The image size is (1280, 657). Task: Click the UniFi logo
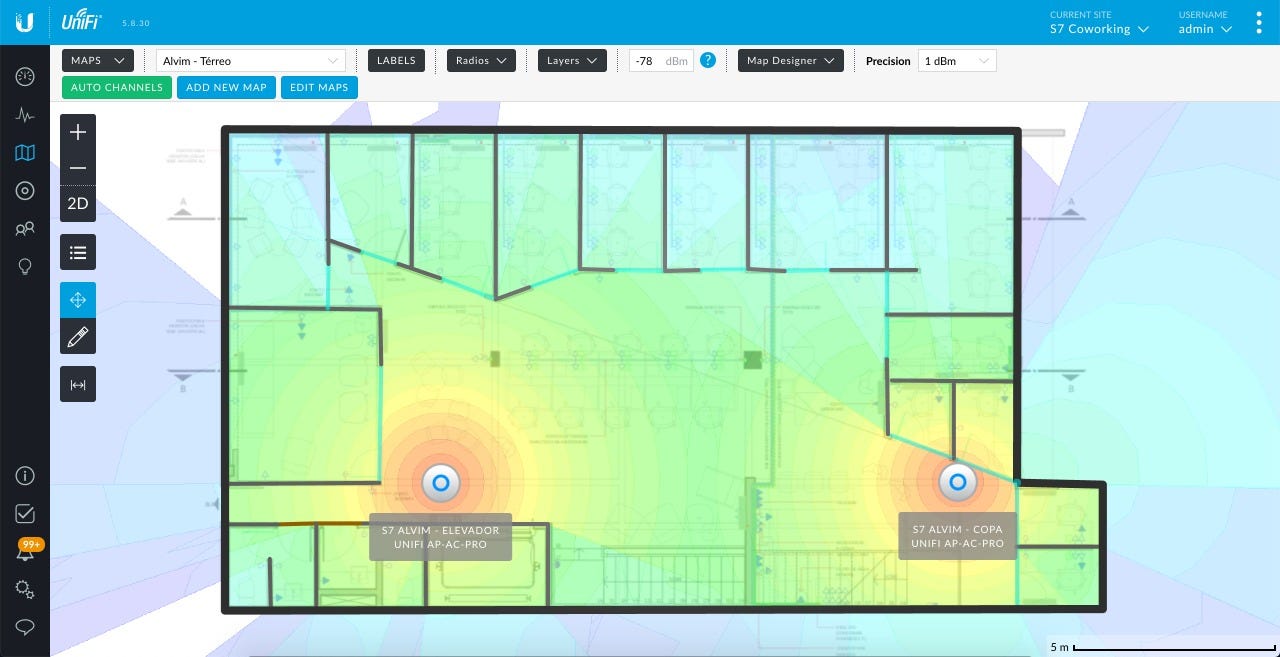point(84,21)
